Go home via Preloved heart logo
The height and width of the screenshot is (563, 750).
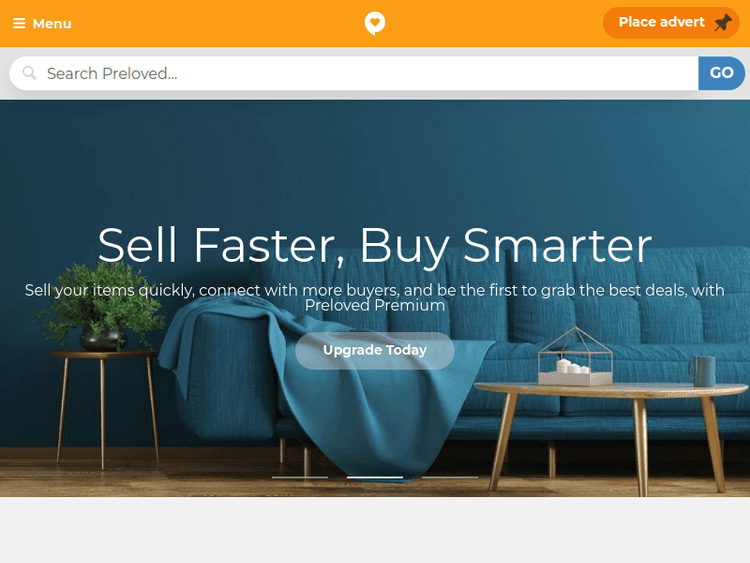[375, 23]
